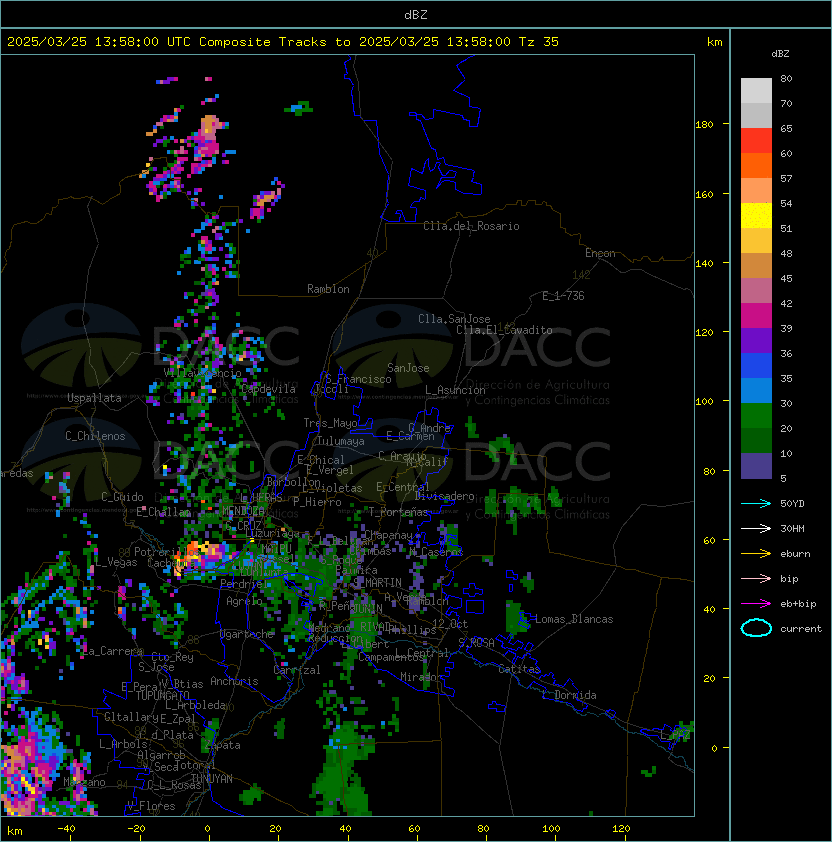Viewport: 832px width, 842px height.
Task: Click the 'Ugarteche' place label
Action: [x=247, y=634]
